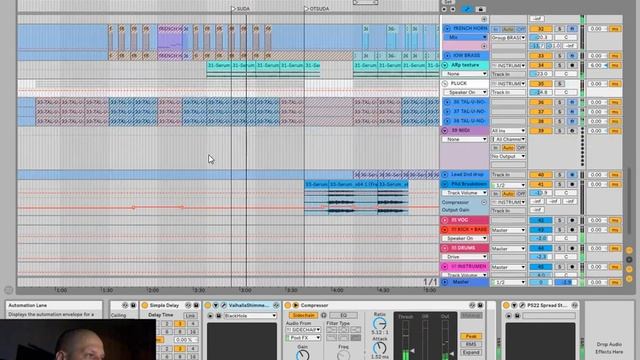Click the blue pencil button above the tracks

467,9
